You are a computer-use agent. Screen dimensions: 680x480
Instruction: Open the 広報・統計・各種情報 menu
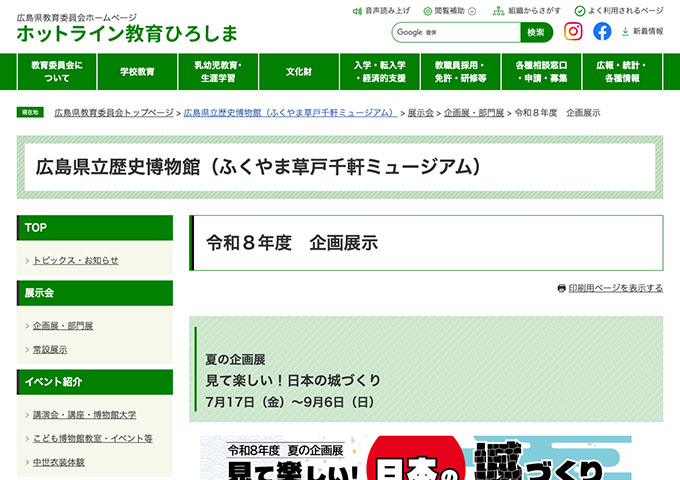click(x=622, y=72)
